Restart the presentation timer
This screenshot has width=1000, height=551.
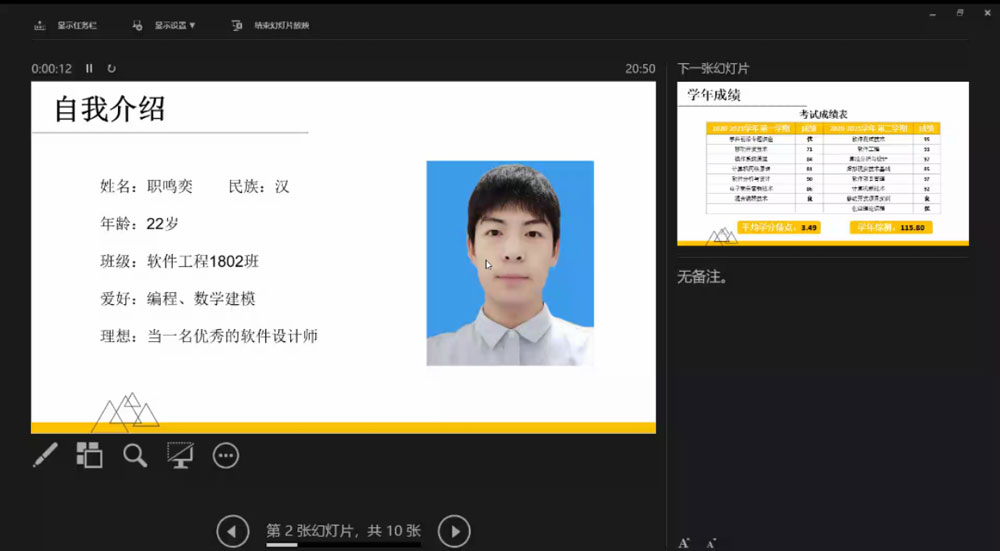pos(111,69)
